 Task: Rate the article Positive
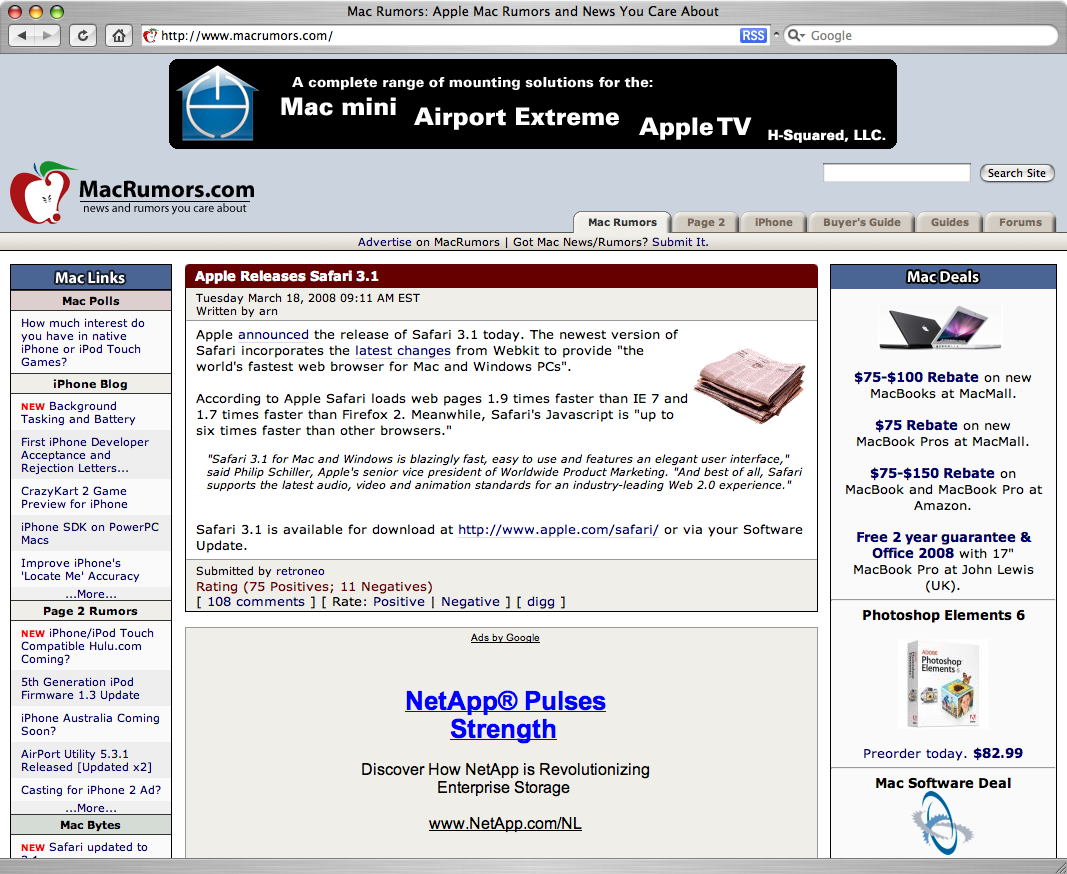(x=399, y=602)
